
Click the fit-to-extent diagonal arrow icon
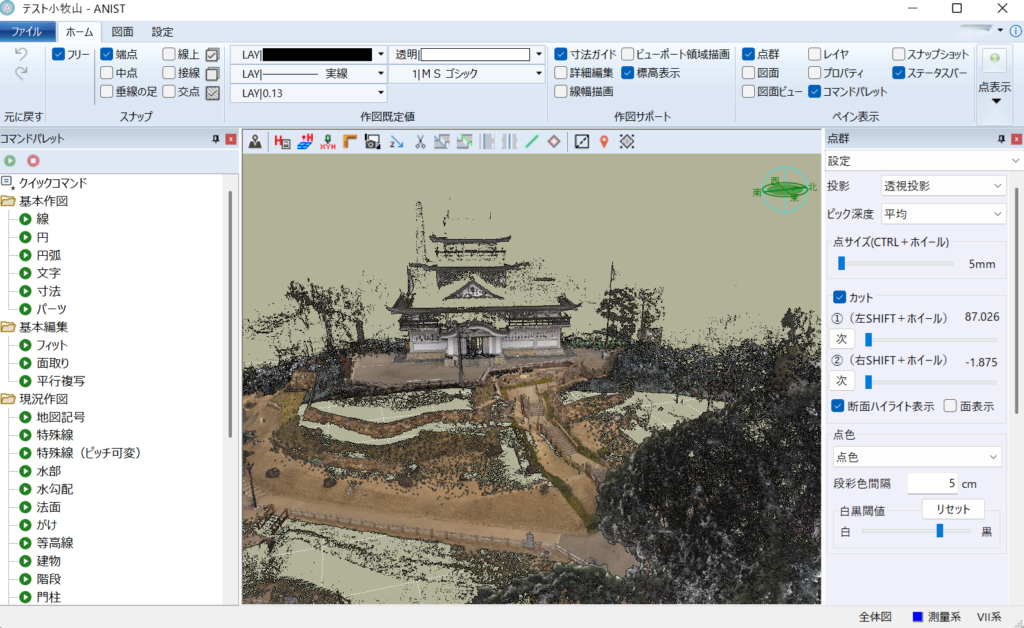[x=581, y=142]
